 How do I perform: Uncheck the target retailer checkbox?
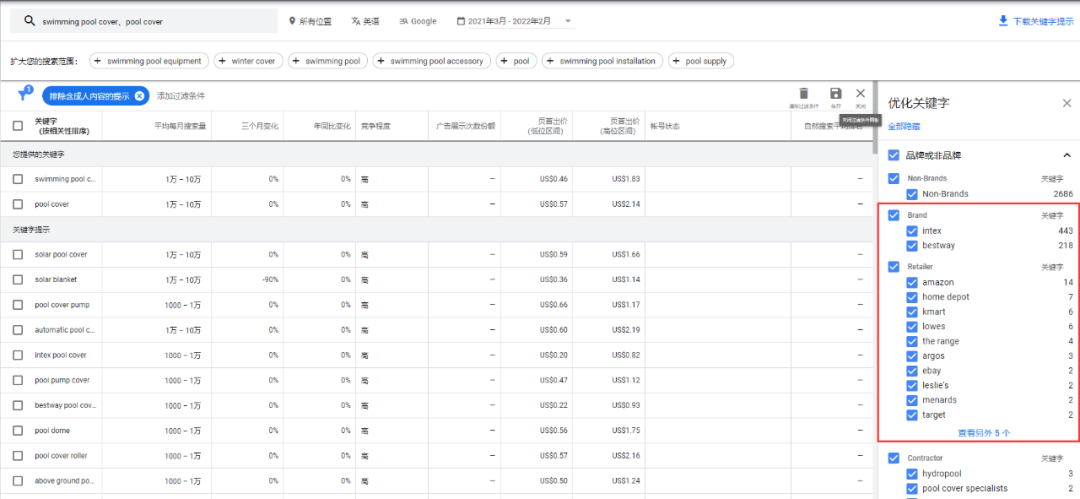[x=912, y=415]
